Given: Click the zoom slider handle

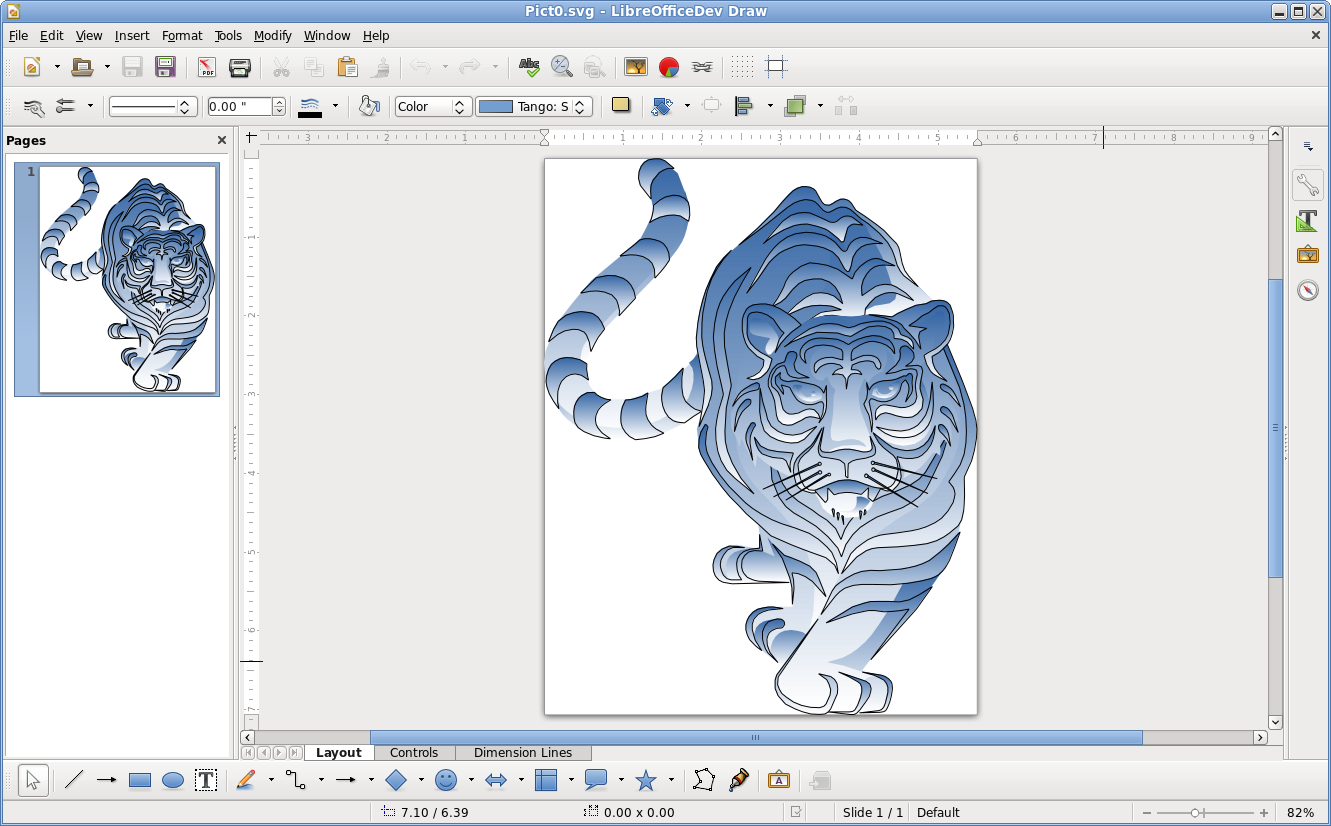Looking at the screenshot, I should pyautogui.click(x=1196, y=813).
